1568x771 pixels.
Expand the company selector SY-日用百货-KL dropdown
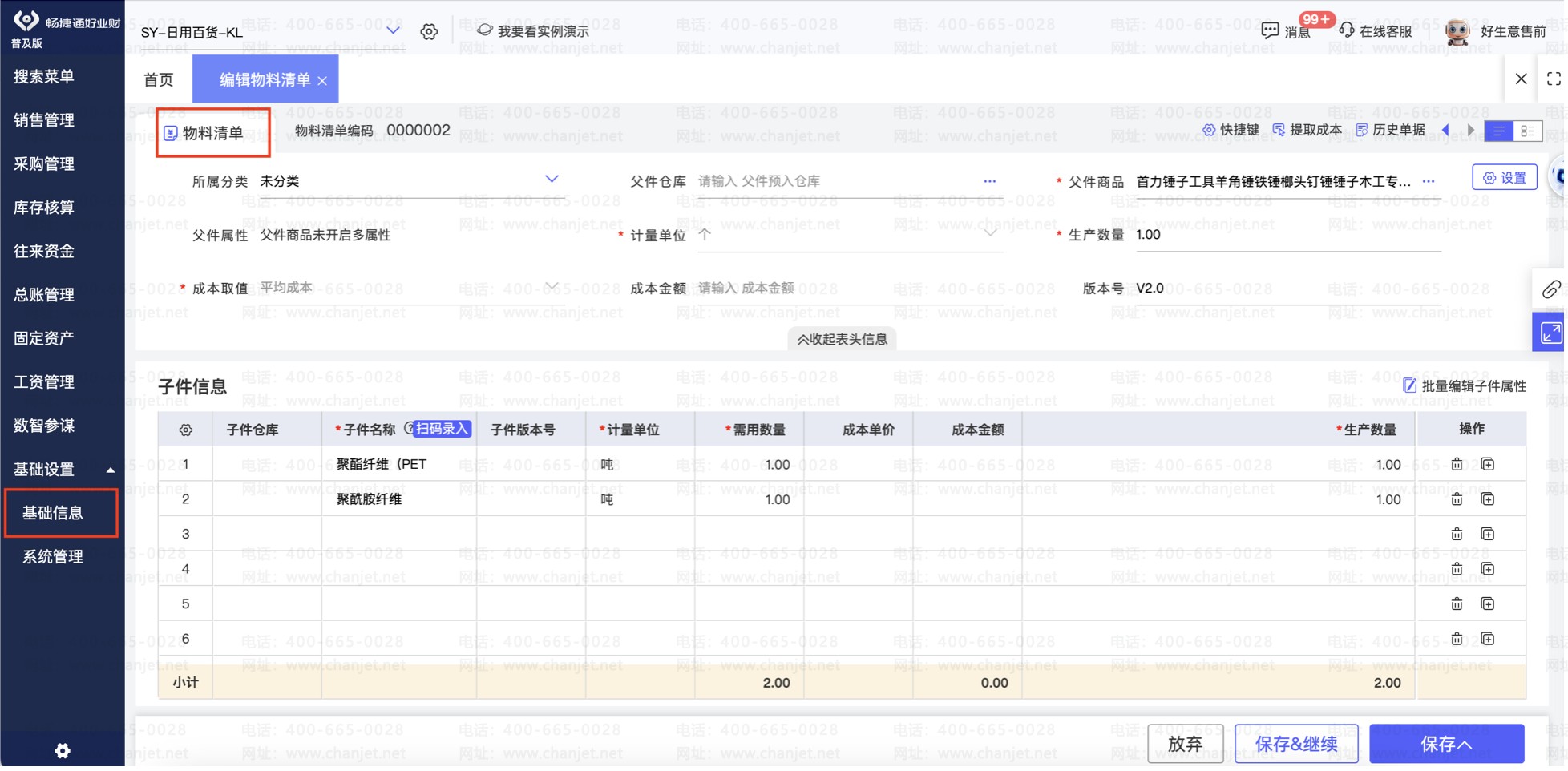393,31
